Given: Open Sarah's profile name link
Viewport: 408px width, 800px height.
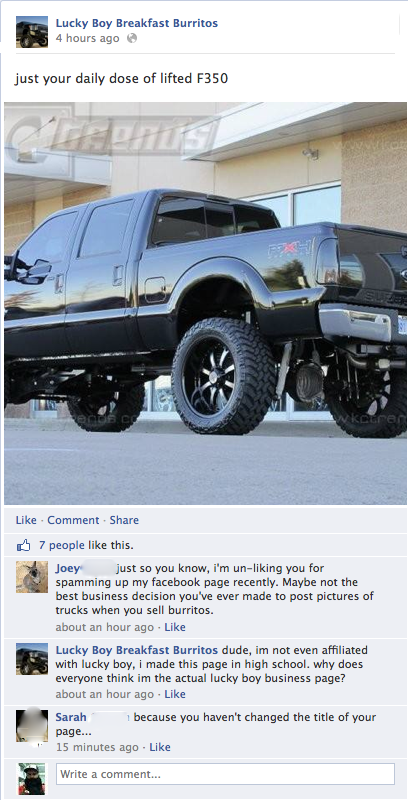Looking at the screenshot, I should pos(71,717).
